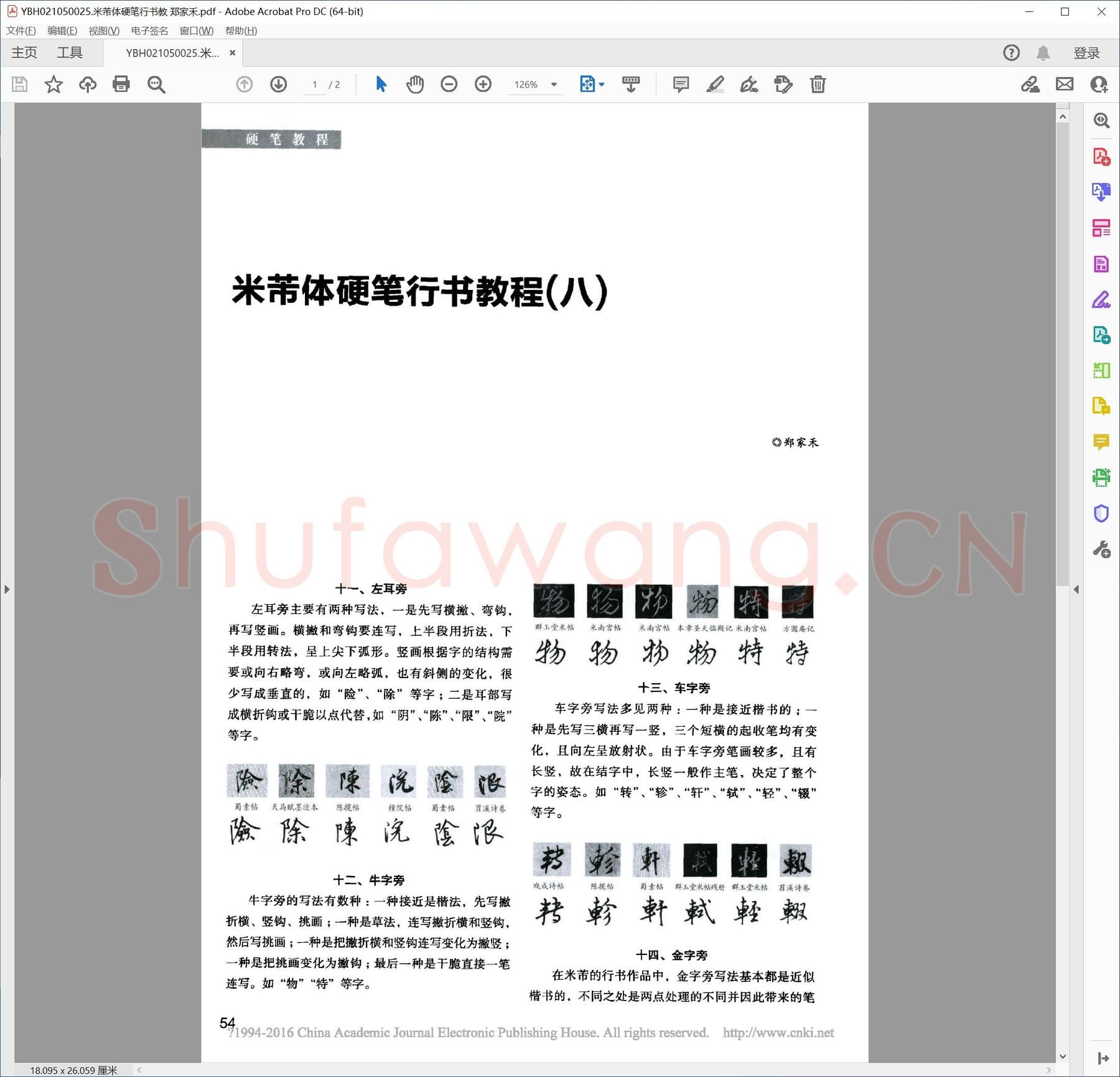Open the green Scan and OCR tool
This screenshot has height=1077, width=1120.
pos(1101,478)
